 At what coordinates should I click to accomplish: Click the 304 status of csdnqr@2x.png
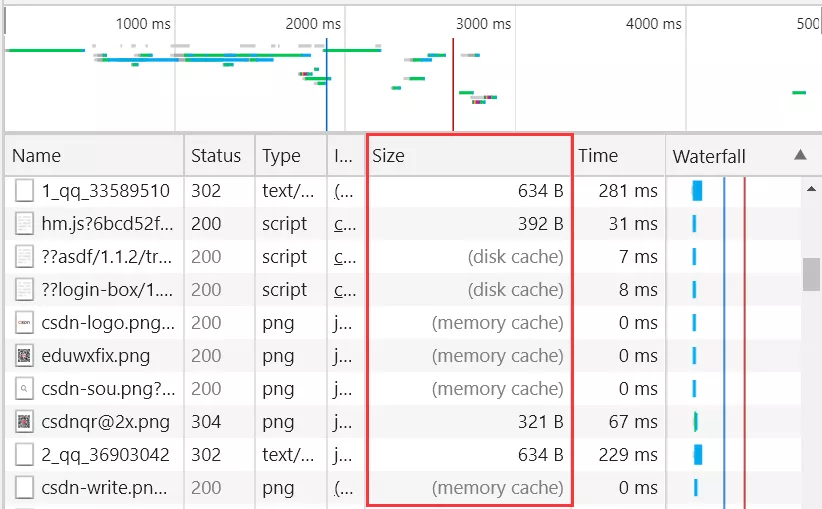click(x=206, y=422)
